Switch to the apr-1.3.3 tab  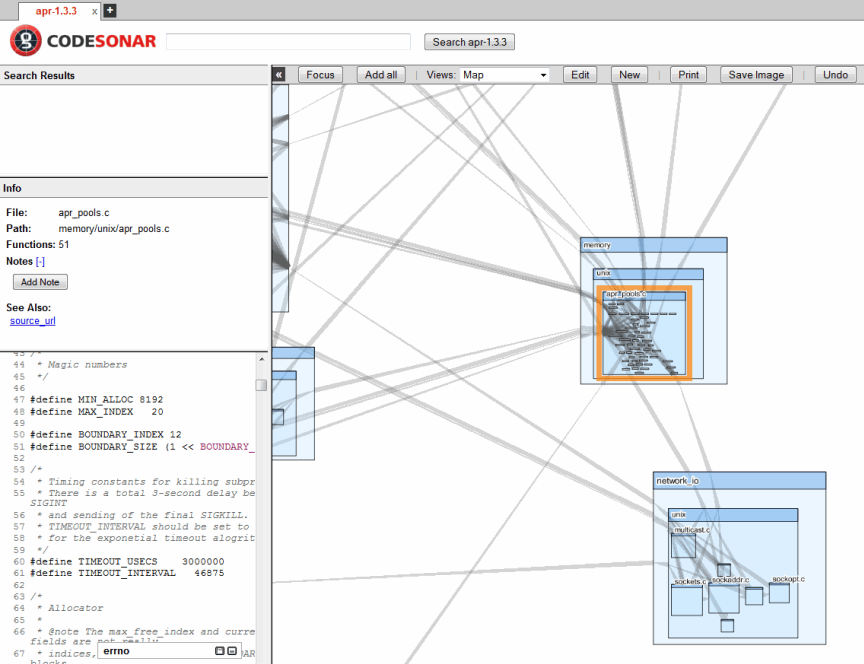[x=55, y=10]
